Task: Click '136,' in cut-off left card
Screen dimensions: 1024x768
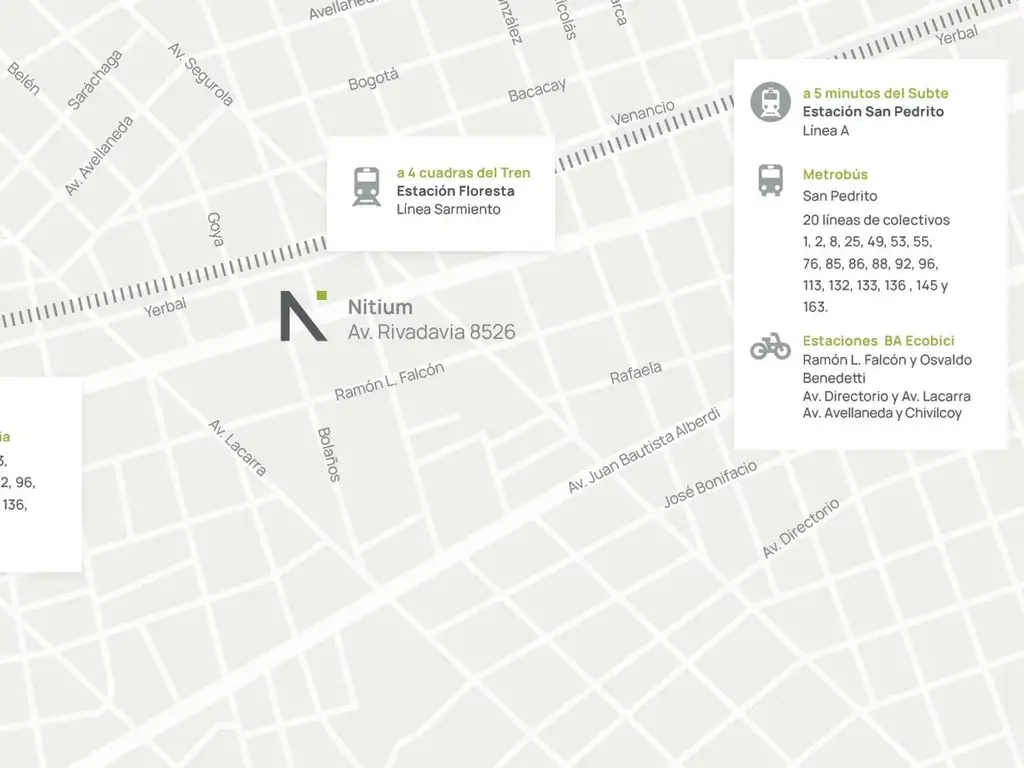Action: (14, 505)
